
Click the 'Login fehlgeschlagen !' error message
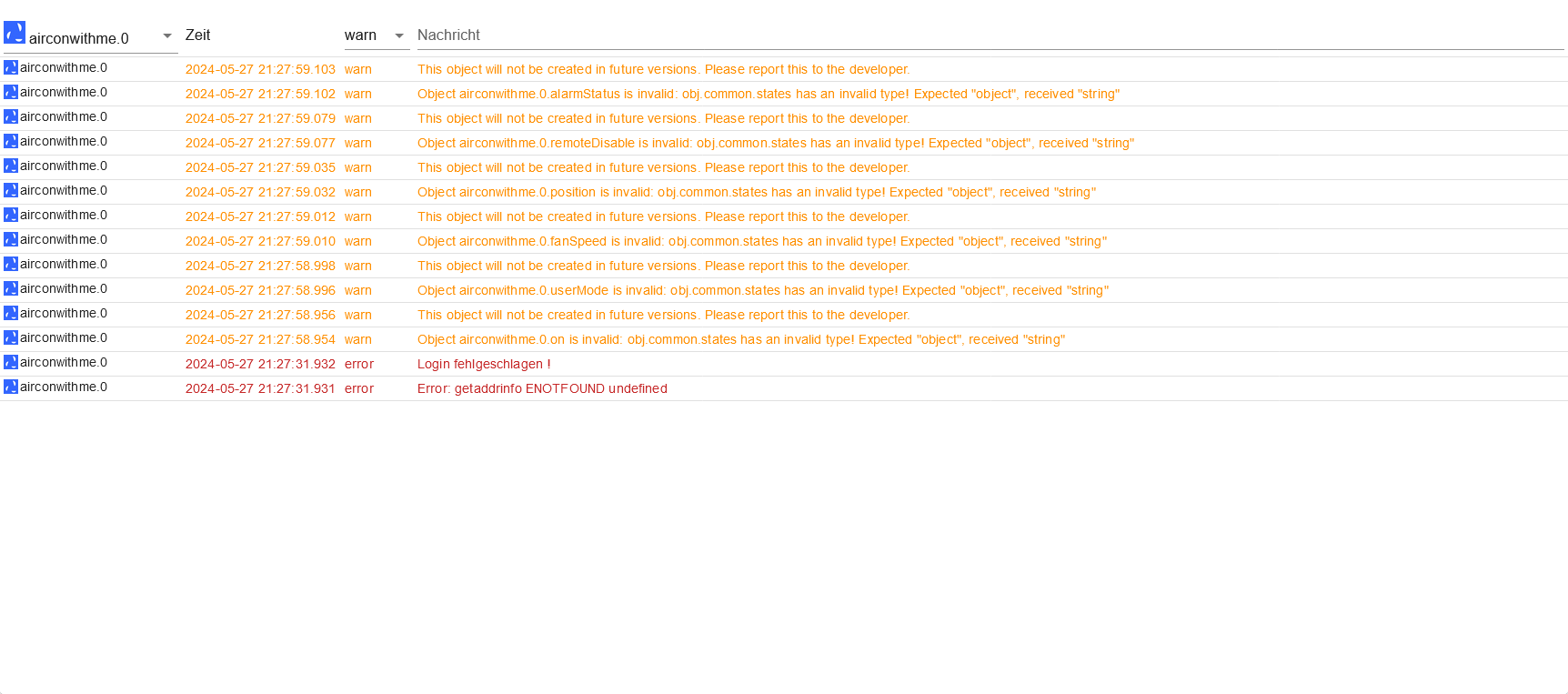coord(484,364)
